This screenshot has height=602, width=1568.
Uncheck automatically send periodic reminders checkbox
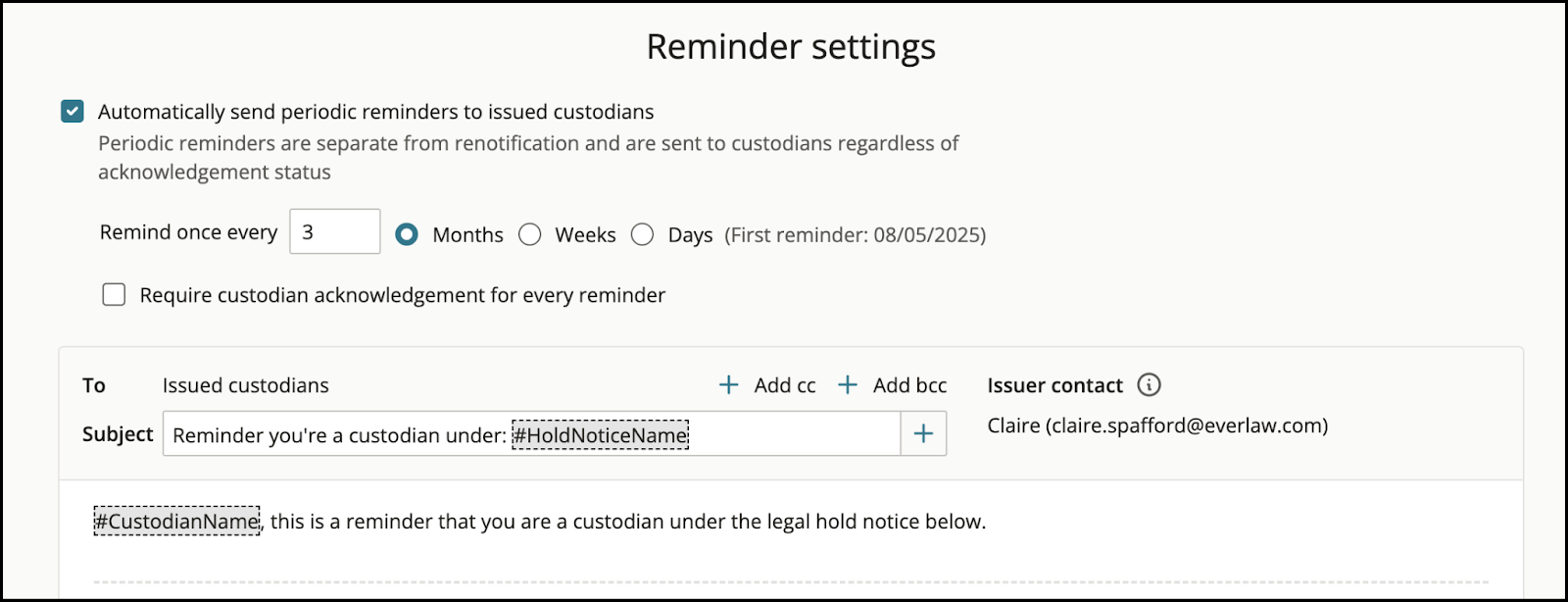click(73, 111)
